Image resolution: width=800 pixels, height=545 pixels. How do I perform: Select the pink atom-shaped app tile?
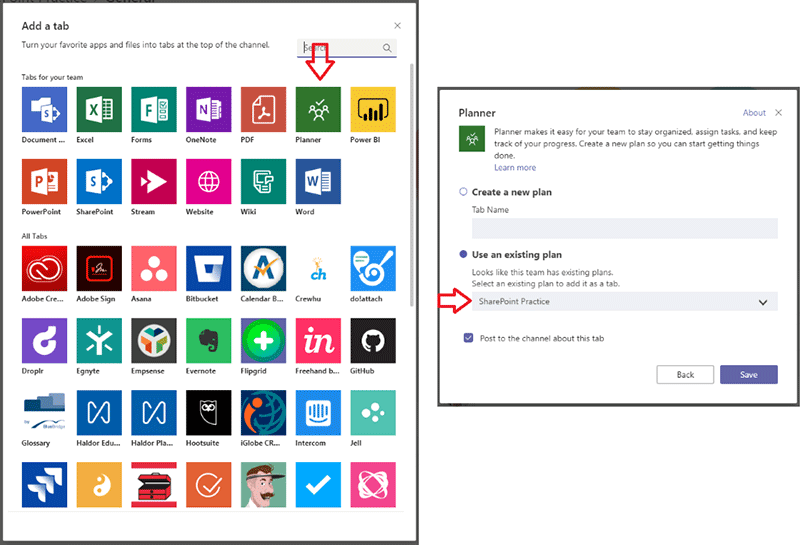pos(373,485)
